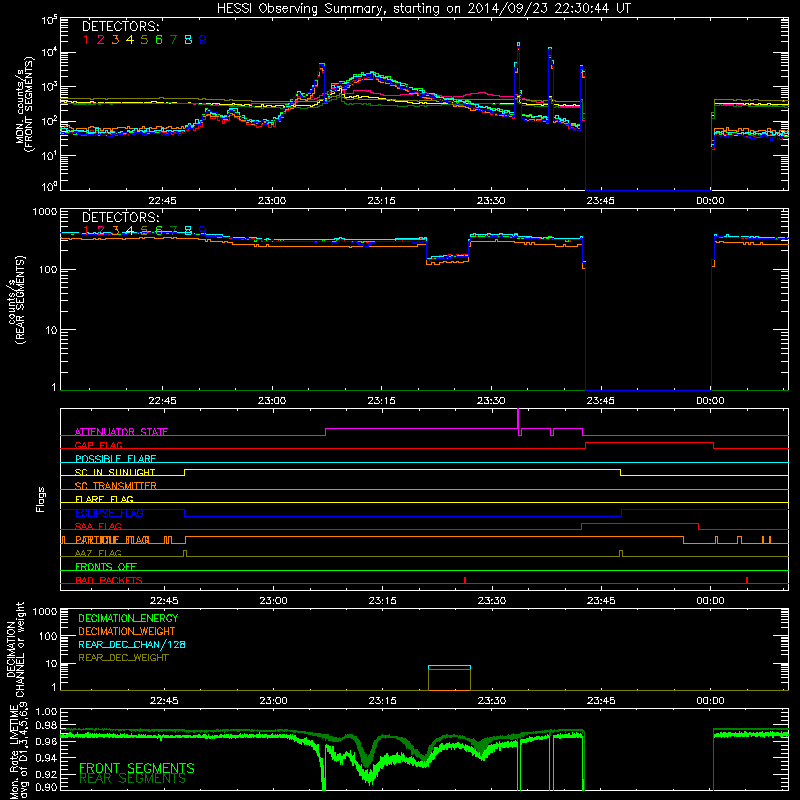Click the PARTICLE FLAG label
800x800 pixels.
click(112, 540)
